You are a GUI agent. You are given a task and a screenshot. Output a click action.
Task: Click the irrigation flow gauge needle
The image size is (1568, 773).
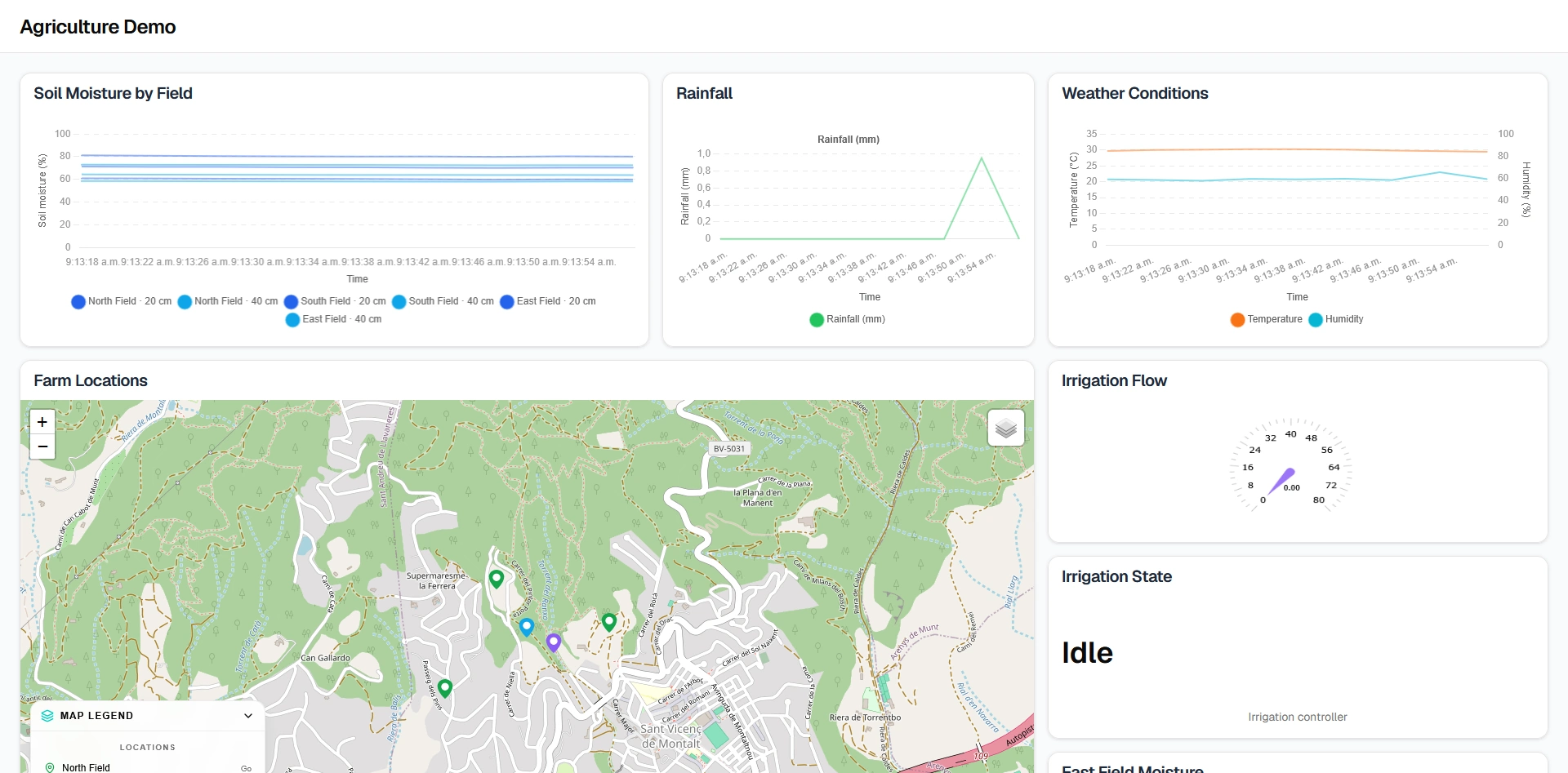[1281, 481]
